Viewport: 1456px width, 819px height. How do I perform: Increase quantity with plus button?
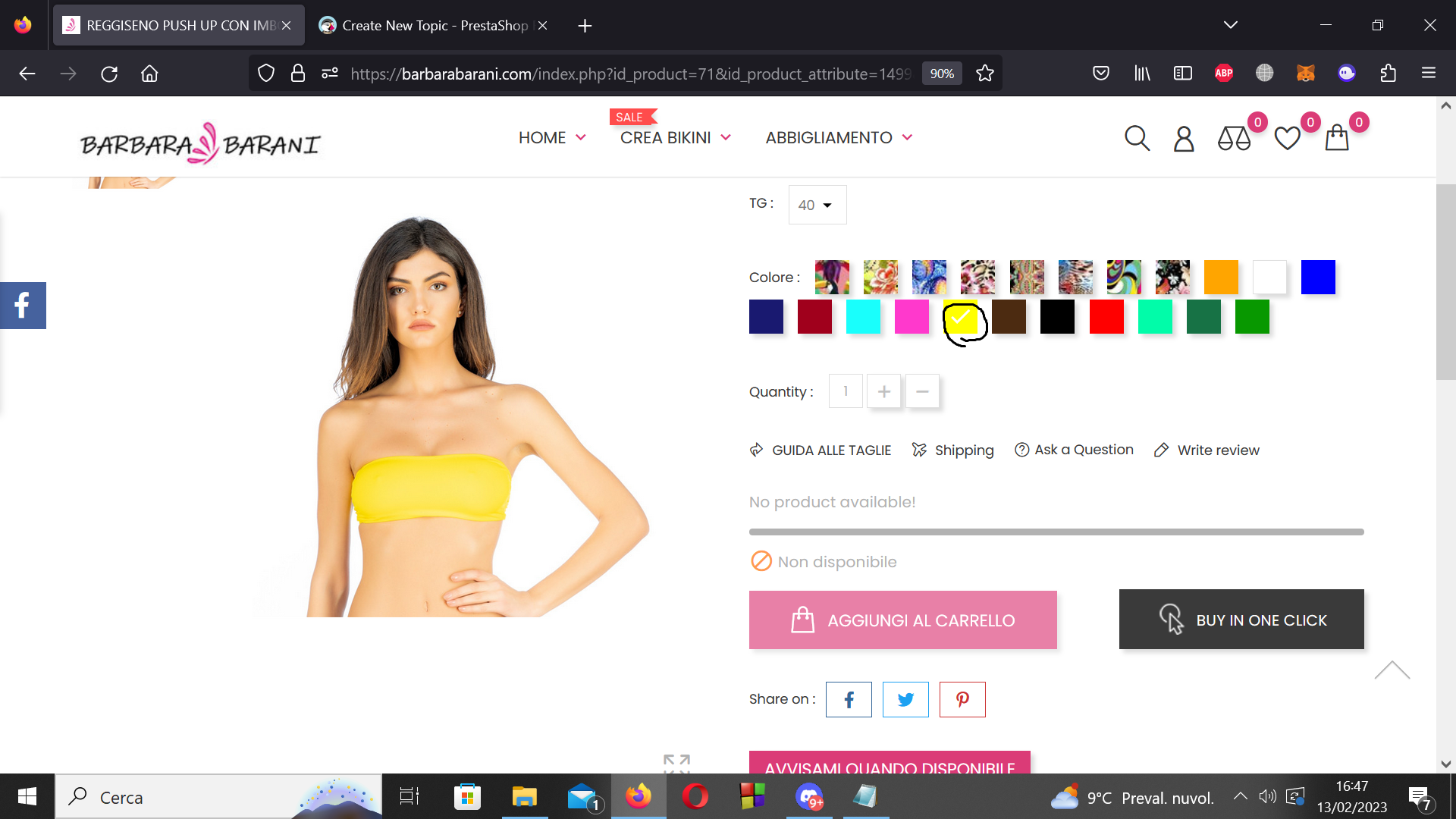[883, 391]
